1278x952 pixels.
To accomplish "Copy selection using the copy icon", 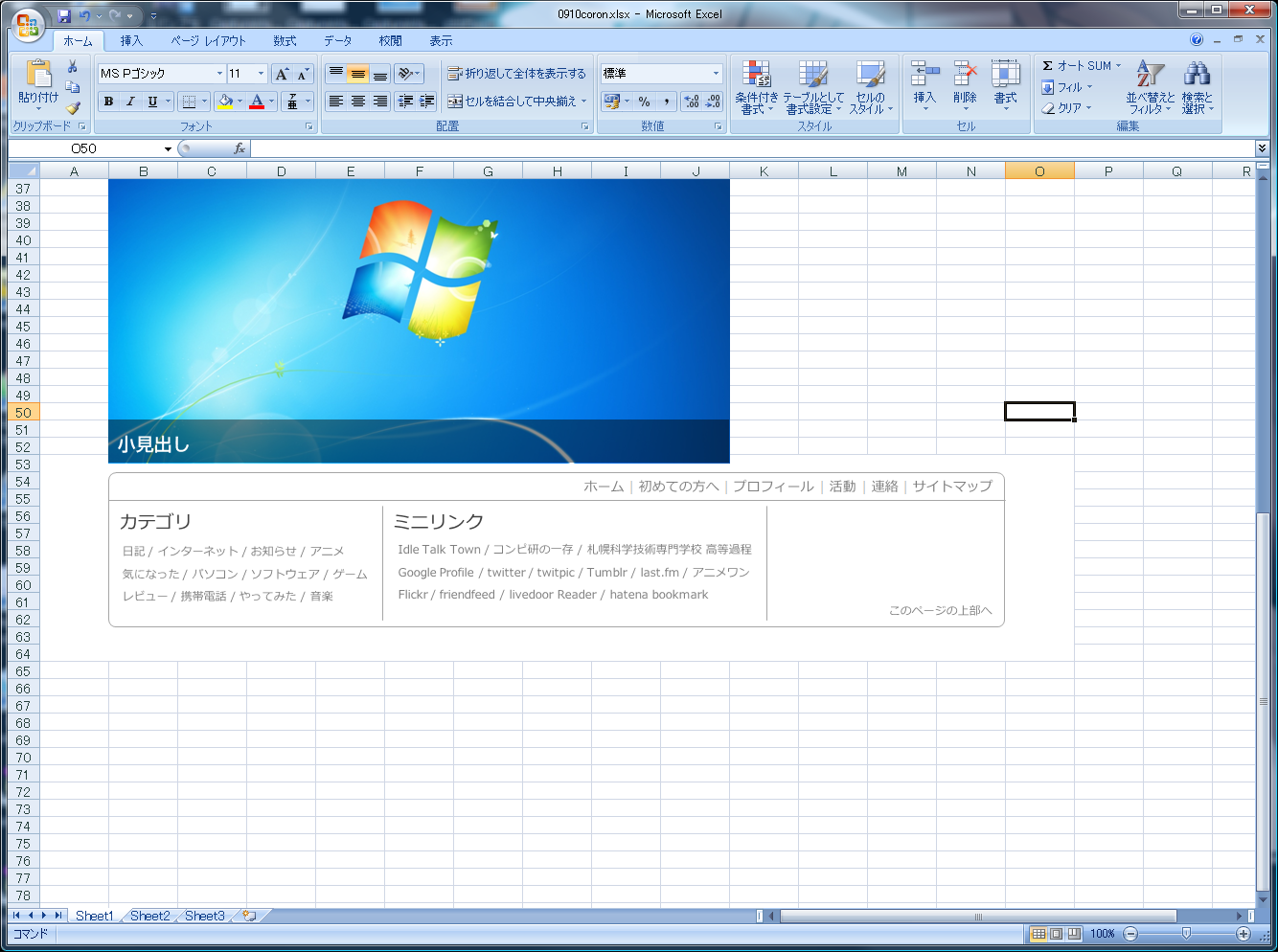I will point(72,87).
